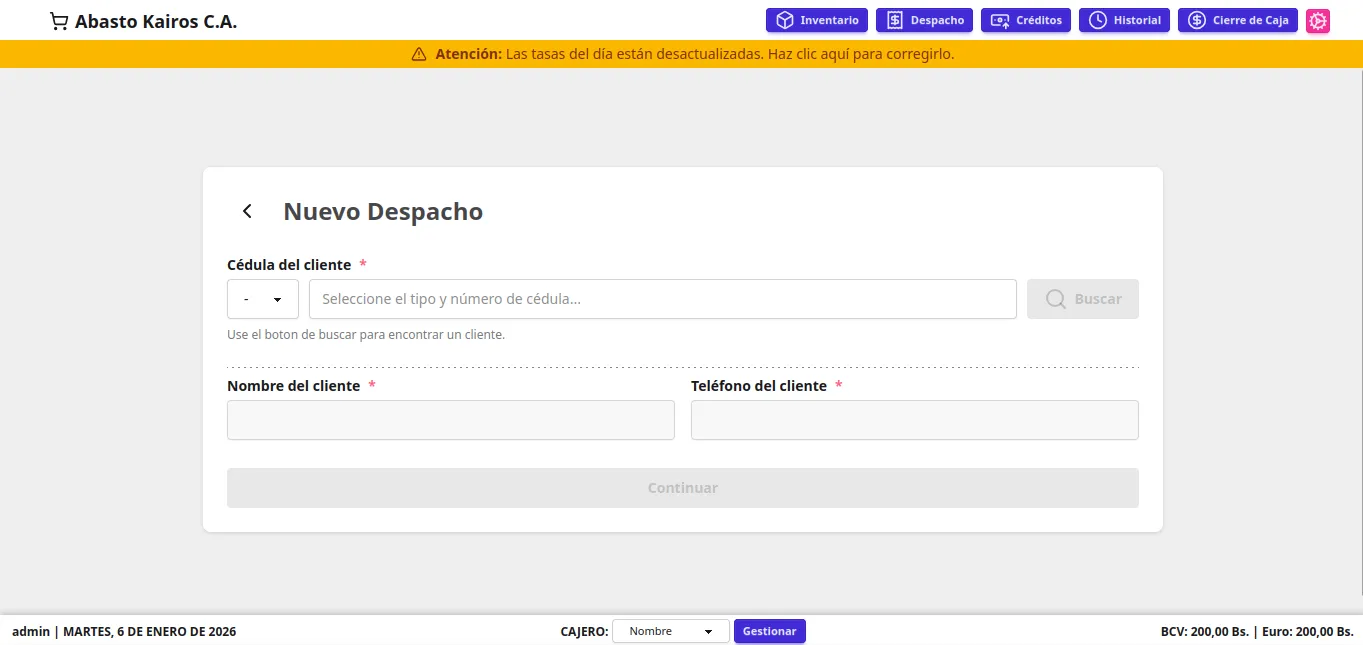
Task: Open the Cajero Nombre dropdown
Action: 670,631
